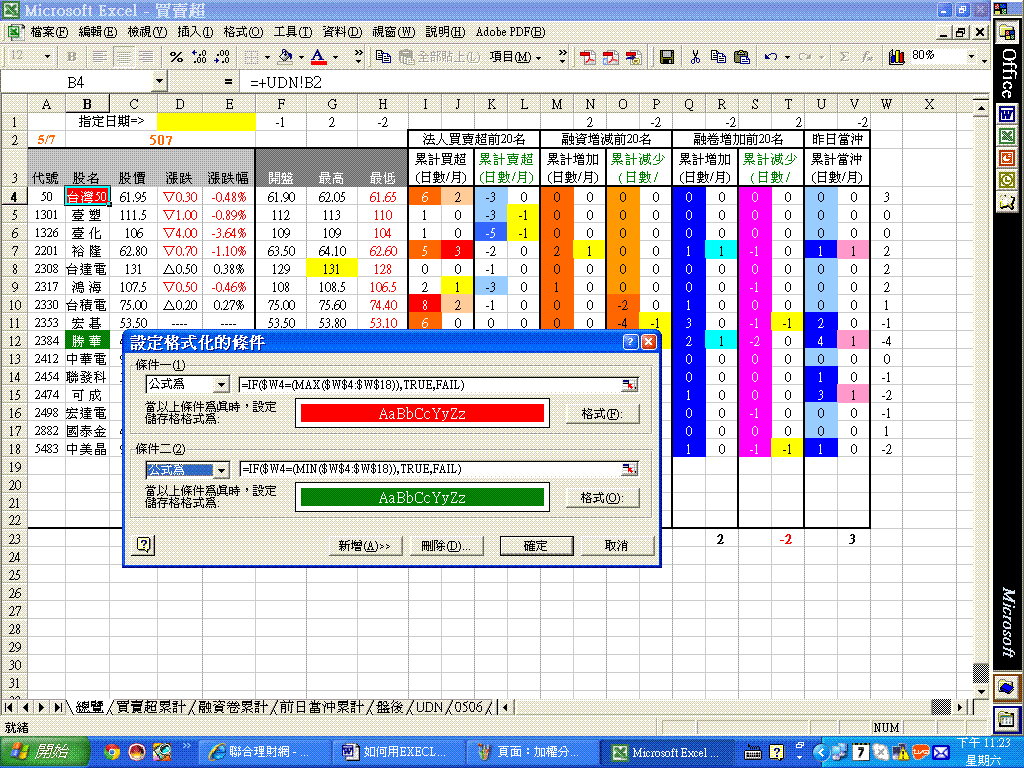Toggle center alignment button
The height and width of the screenshot is (768, 1024).
point(123,57)
